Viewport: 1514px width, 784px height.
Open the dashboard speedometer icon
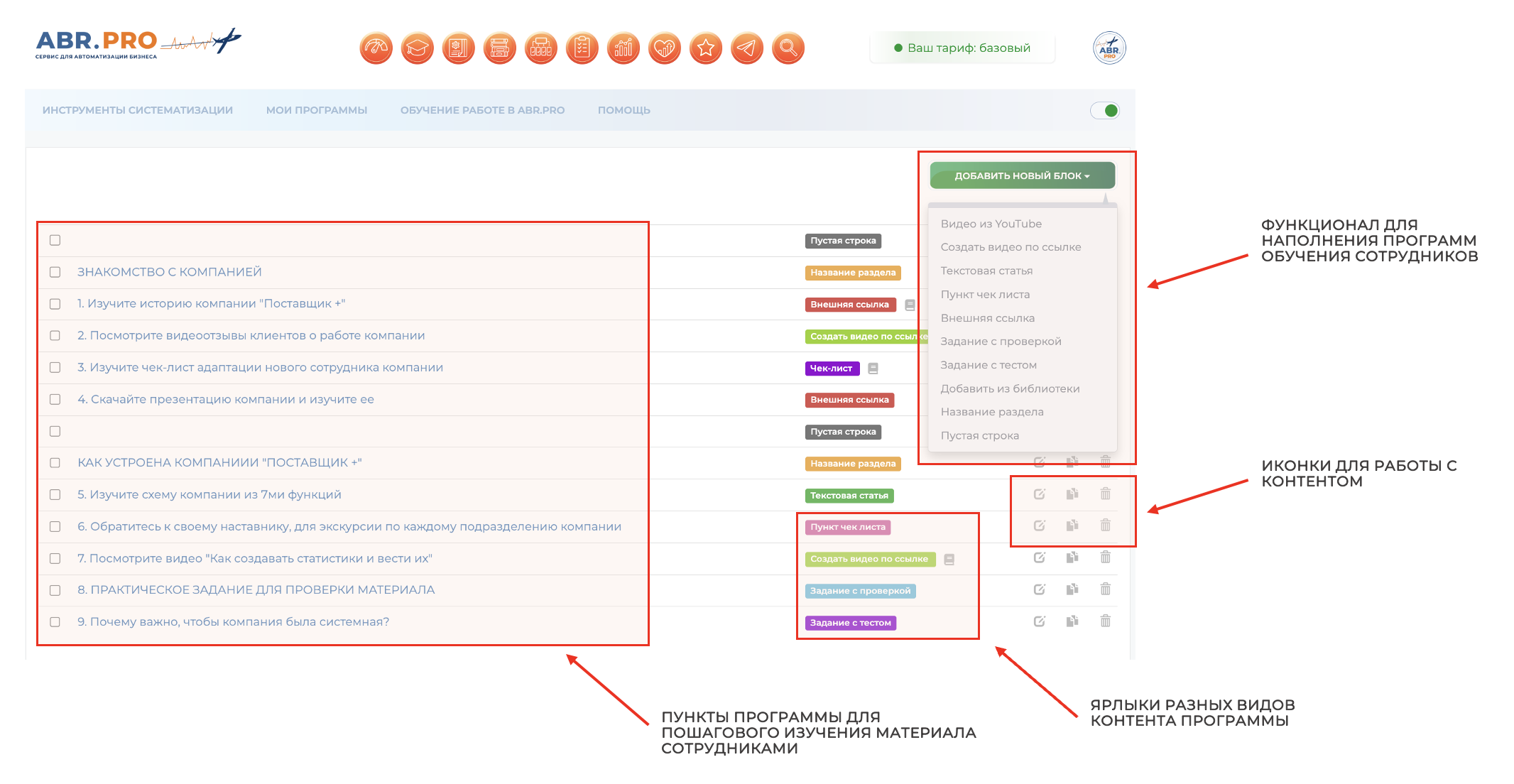coord(376,48)
